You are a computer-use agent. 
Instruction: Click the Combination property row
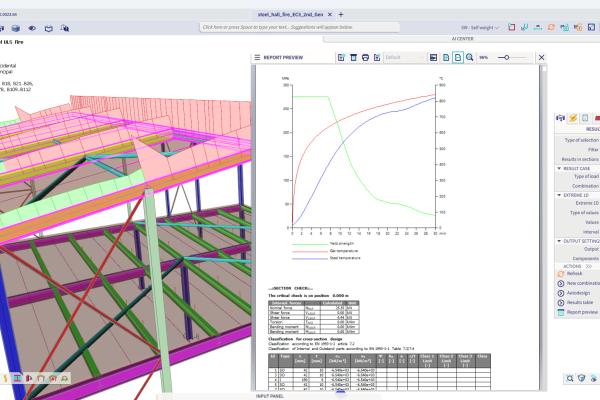[577, 186]
